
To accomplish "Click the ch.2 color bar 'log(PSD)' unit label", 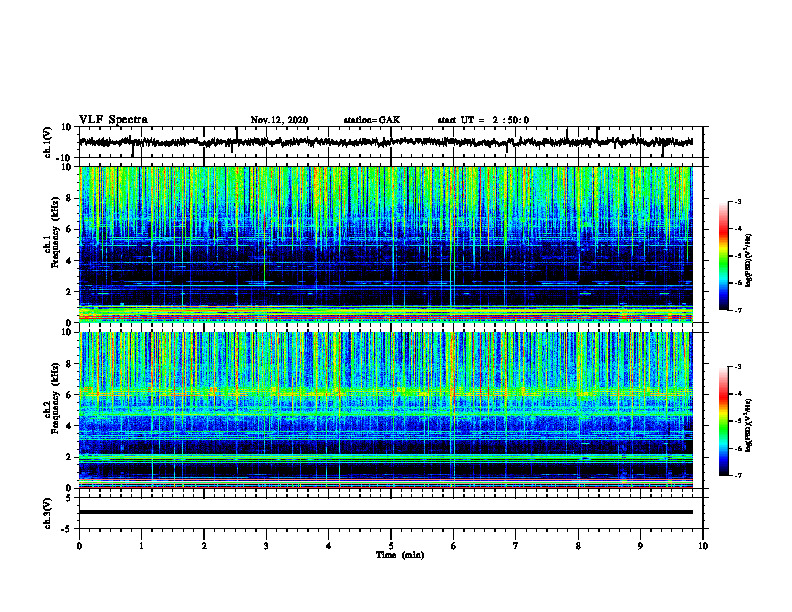I will coord(749,425).
